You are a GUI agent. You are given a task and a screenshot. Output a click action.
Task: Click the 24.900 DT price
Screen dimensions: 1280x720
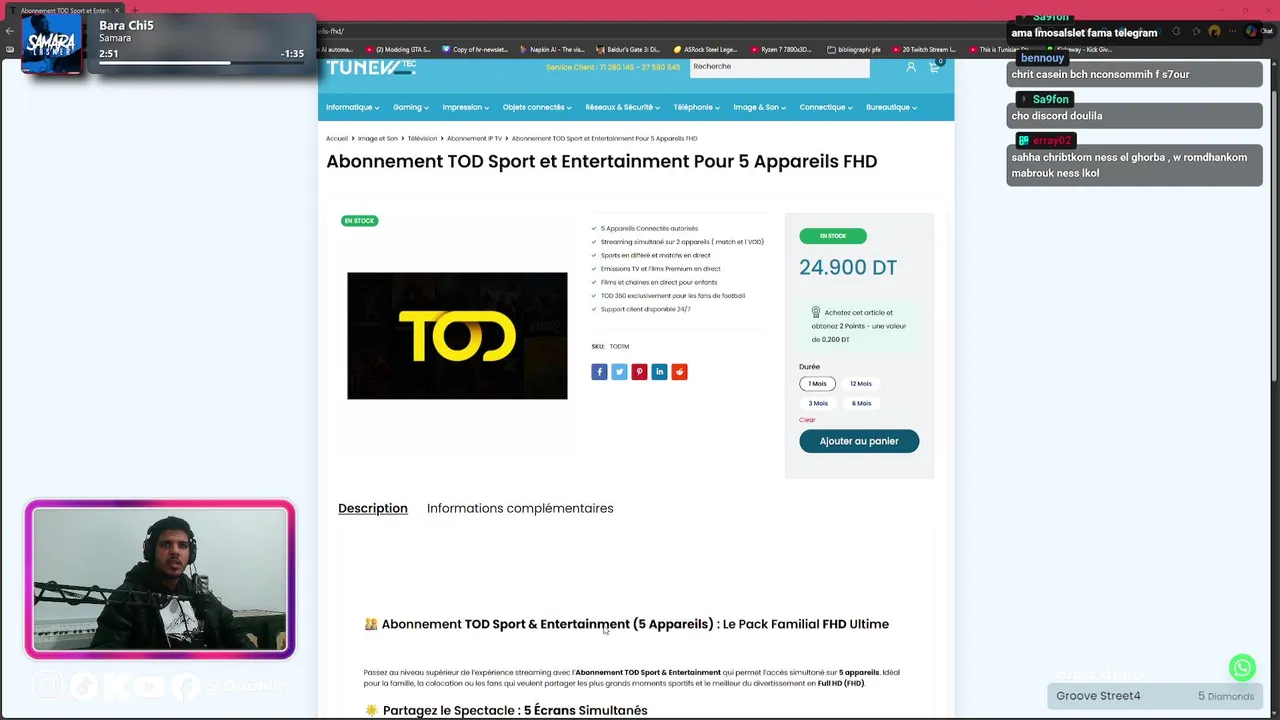[x=848, y=267]
